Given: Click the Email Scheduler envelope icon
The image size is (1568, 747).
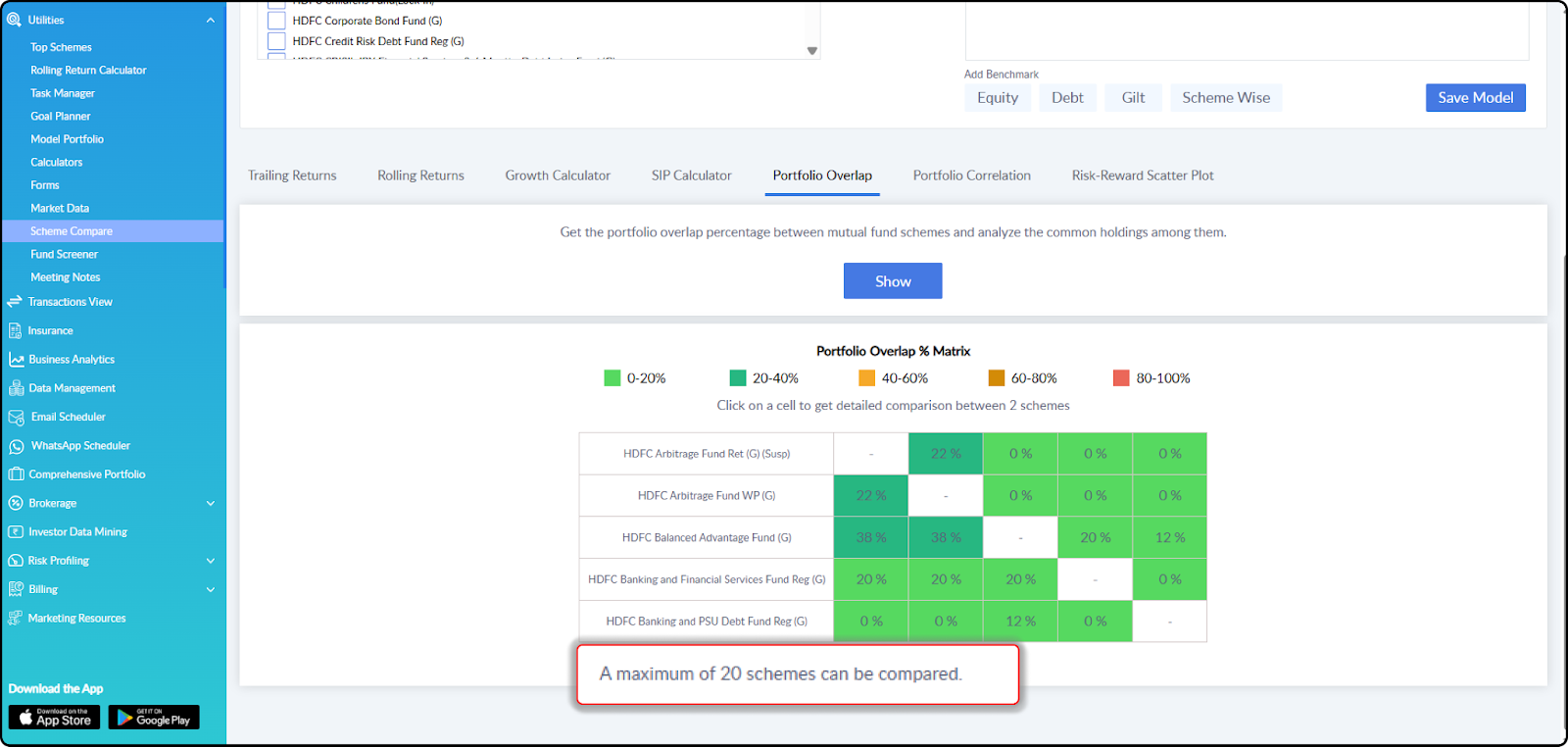Looking at the screenshot, I should point(17,418).
